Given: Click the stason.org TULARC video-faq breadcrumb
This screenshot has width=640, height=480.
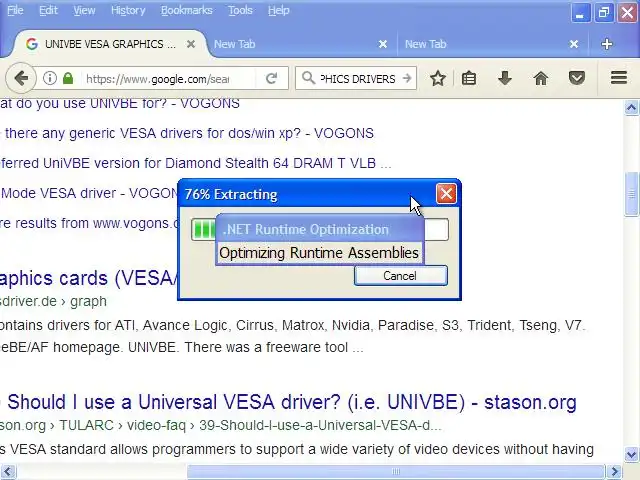Looking at the screenshot, I should 220,425.
